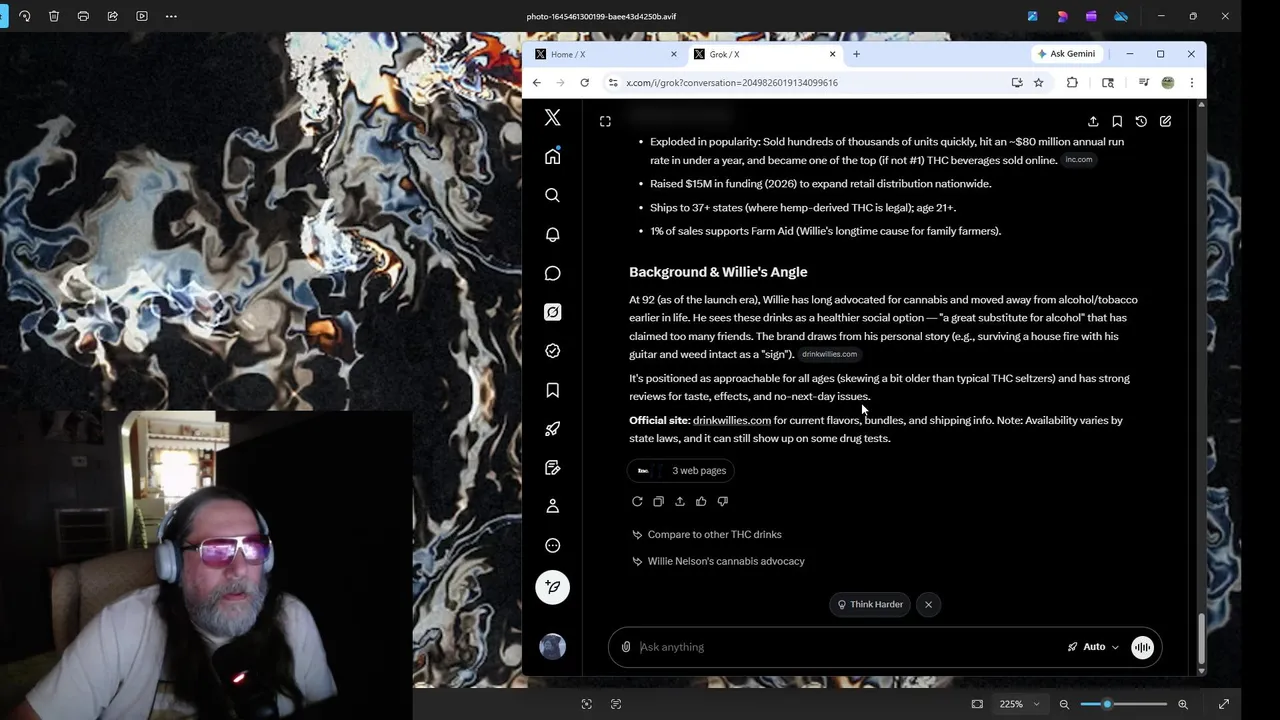Select the Grok icon in X sidebar
1280x720 pixels.
tap(552, 312)
